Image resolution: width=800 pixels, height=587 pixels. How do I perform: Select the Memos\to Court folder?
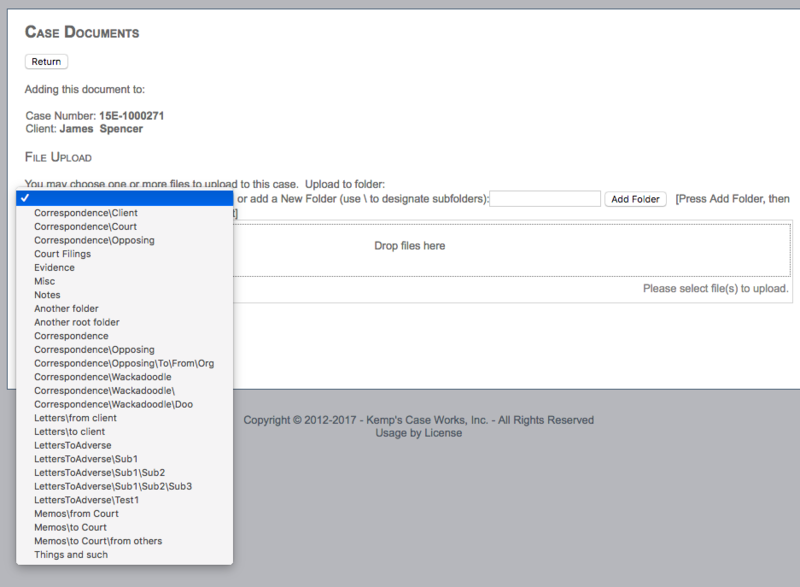[75, 527]
